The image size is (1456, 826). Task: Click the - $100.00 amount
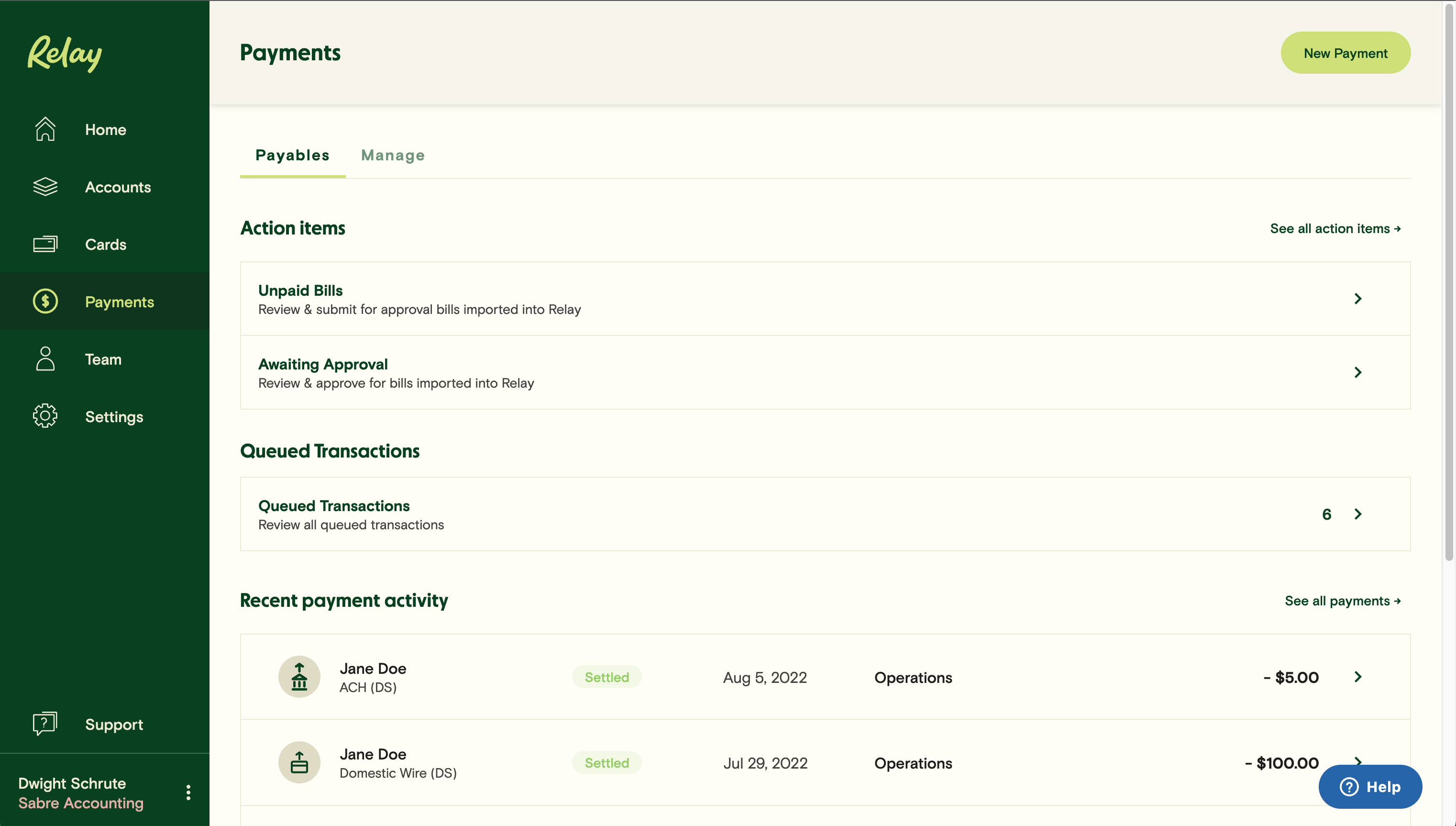(x=1281, y=763)
